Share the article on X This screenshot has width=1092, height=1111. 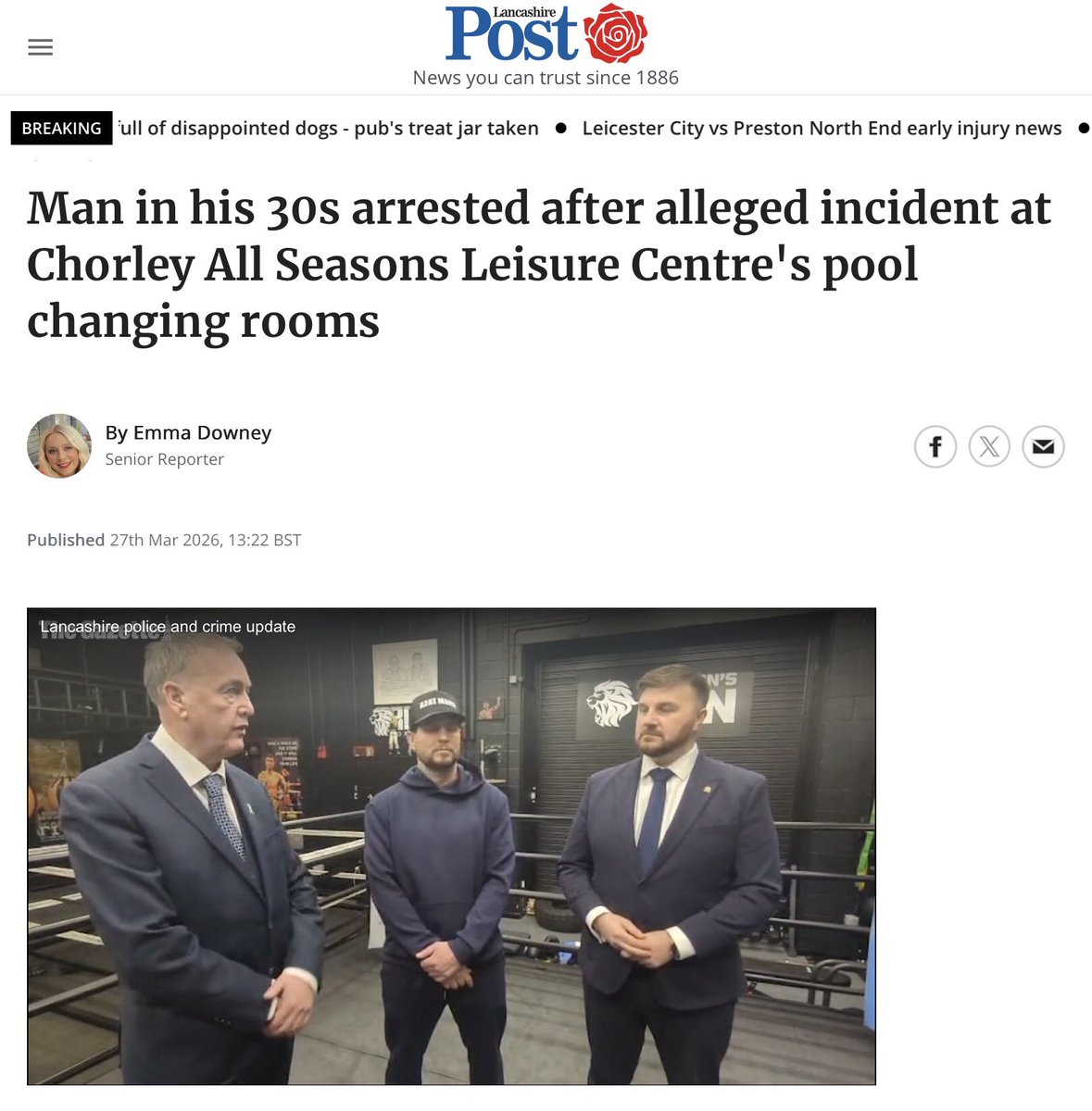[989, 447]
